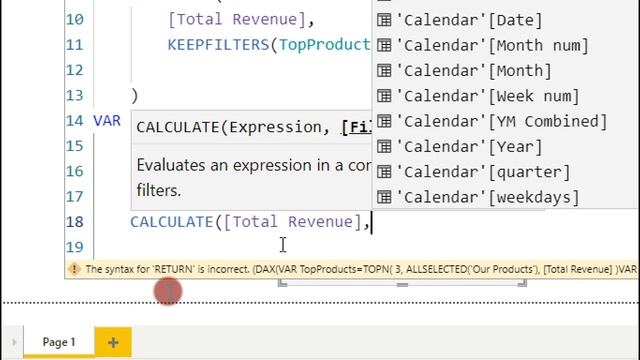Pick 'Calendar'[Month] from suggestions
The width and height of the screenshot is (640, 360).
point(506,71)
